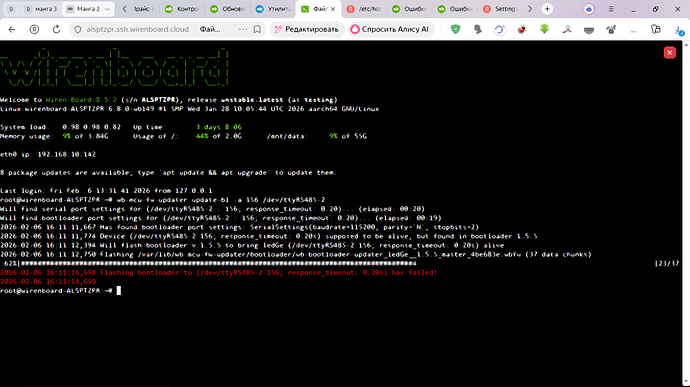Viewport: 690px width, 387px height.
Task: Switch to the Iрайс tab
Action: (x=144, y=9)
